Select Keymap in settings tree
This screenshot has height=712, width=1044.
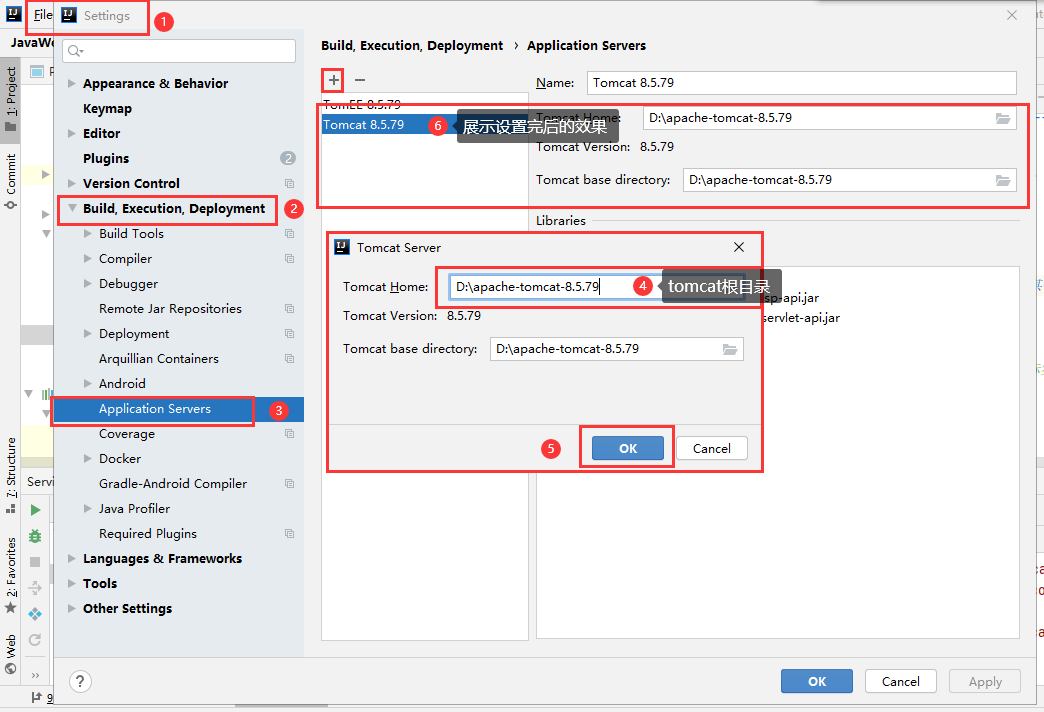point(107,109)
